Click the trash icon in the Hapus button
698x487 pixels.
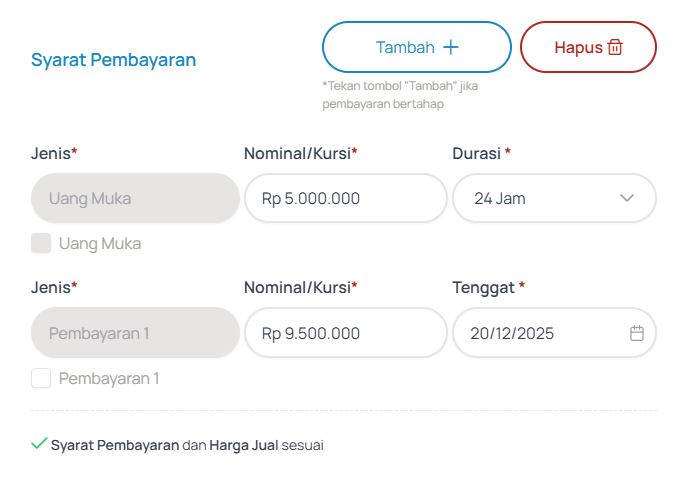pos(615,47)
